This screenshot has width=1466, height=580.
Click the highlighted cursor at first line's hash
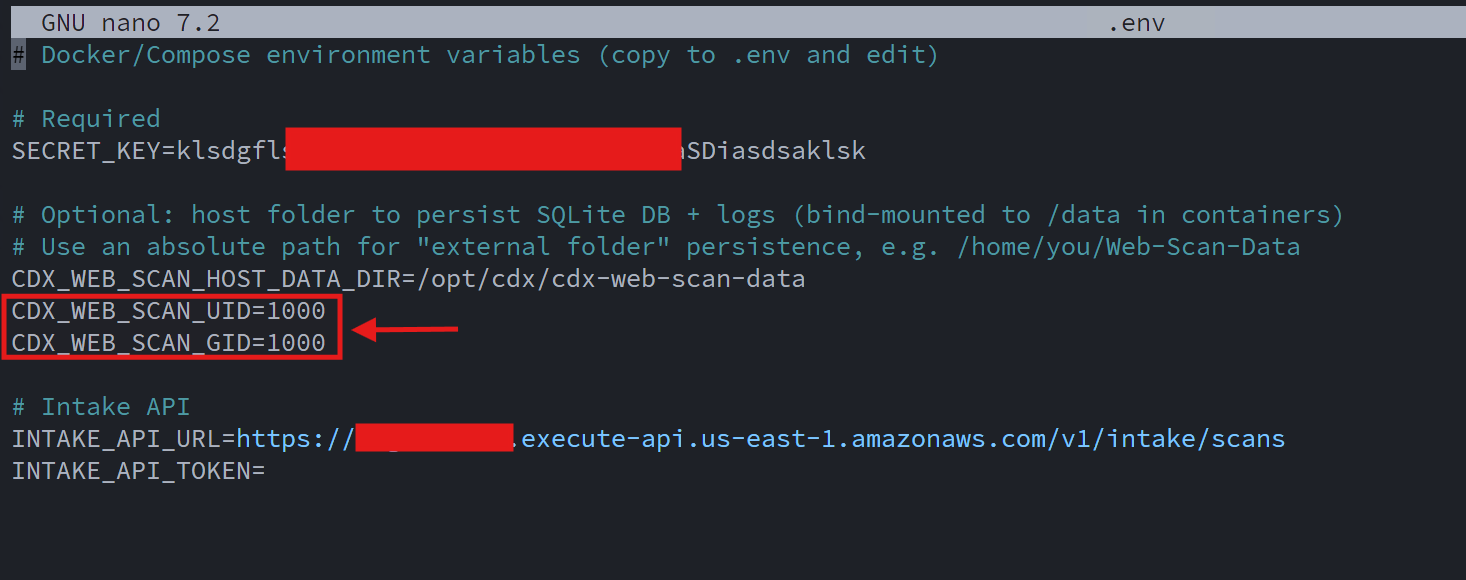coord(18,55)
